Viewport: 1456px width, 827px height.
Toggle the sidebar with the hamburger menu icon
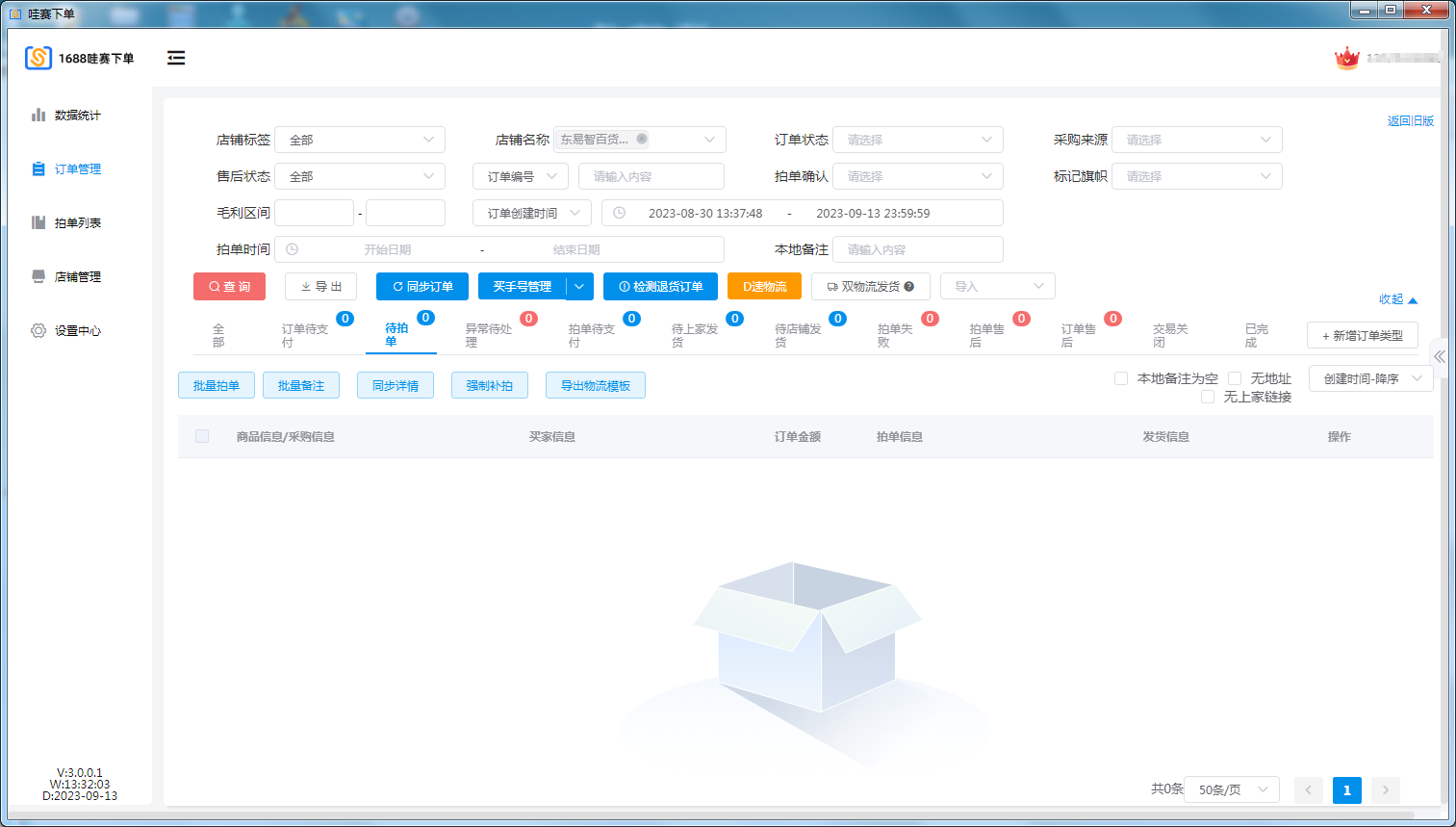tap(176, 58)
